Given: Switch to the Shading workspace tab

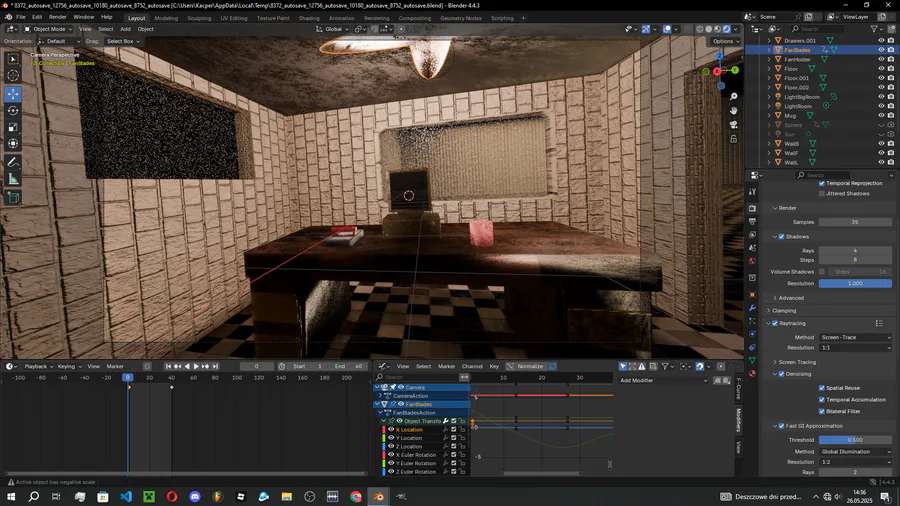Looking at the screenshot, I should (x=309, y=18).
